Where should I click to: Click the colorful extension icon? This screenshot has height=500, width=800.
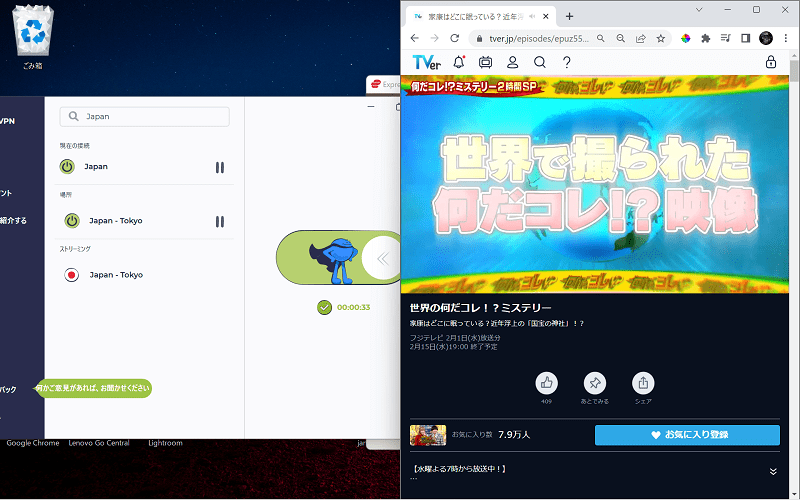pos(686,38)
